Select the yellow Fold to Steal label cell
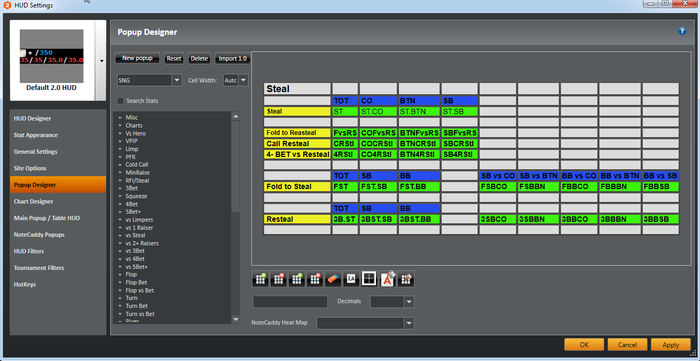Viewport: 700px width, 361px height. (297, 187)
